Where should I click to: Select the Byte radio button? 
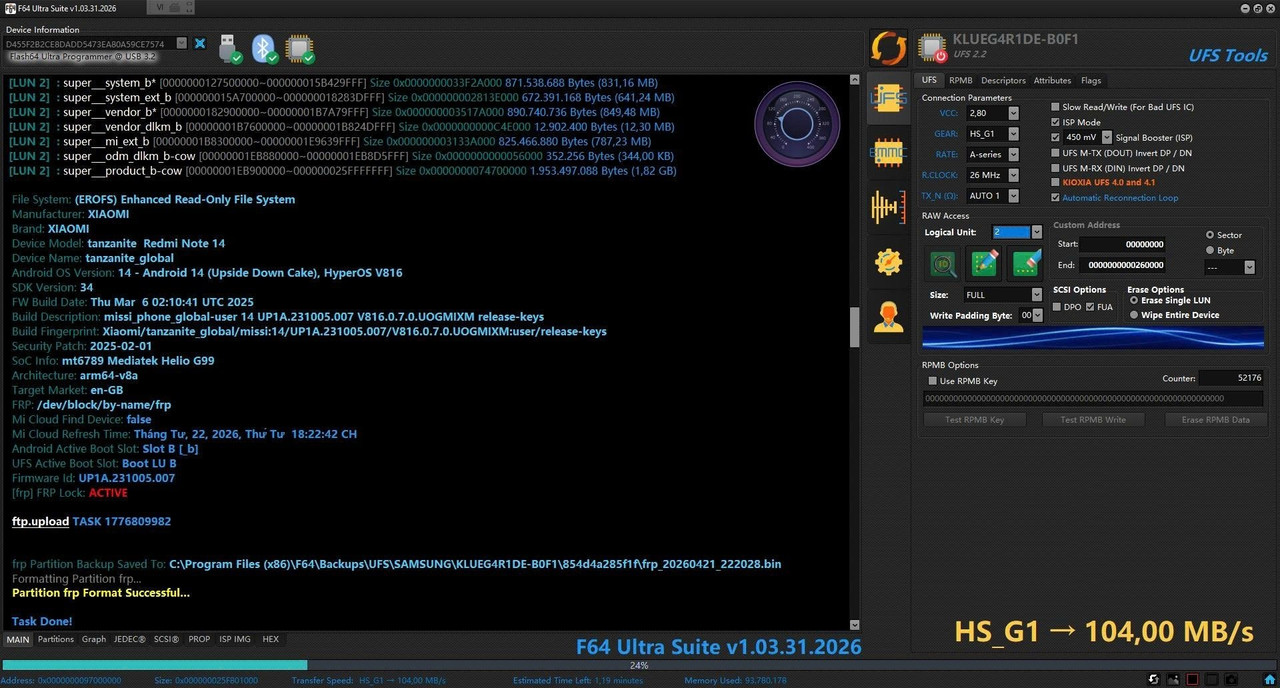click(1210, 250)
